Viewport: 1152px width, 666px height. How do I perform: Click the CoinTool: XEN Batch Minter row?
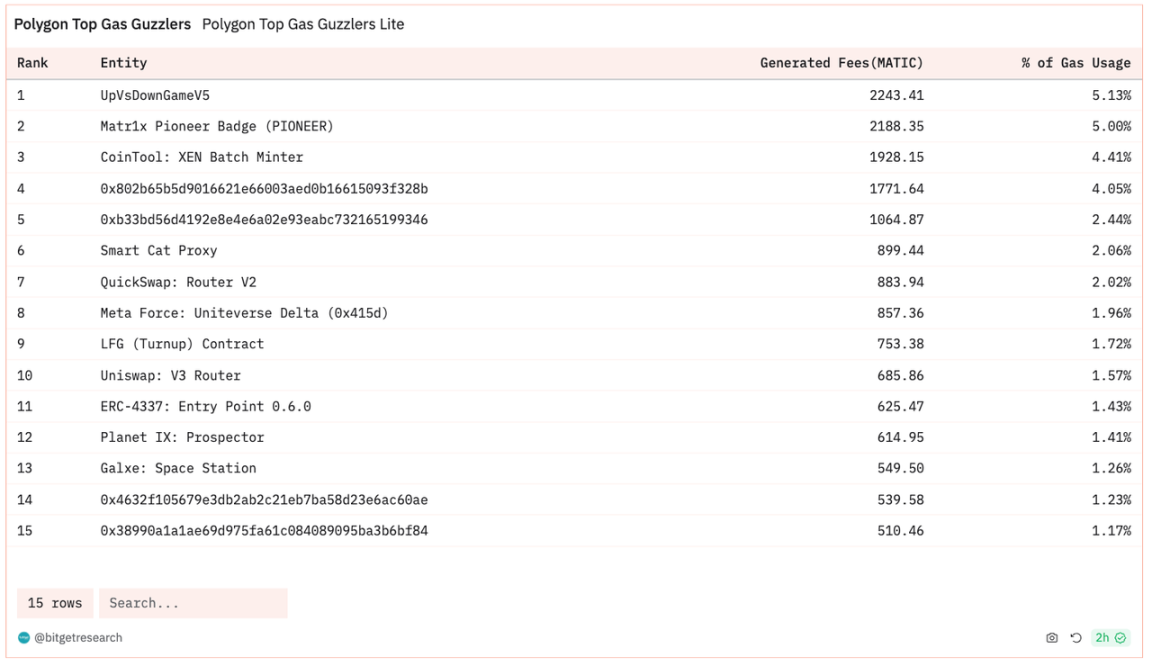click(x=201, y=157)
